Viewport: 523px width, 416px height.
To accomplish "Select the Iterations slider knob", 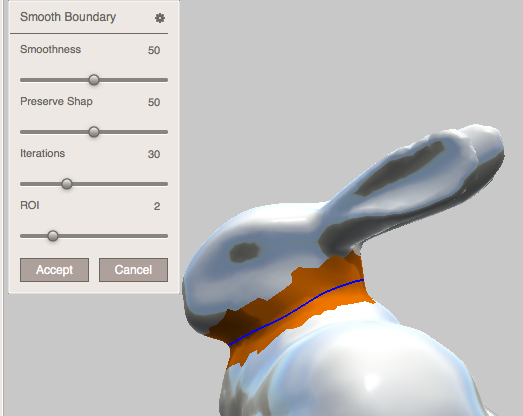I will (67, 184).
